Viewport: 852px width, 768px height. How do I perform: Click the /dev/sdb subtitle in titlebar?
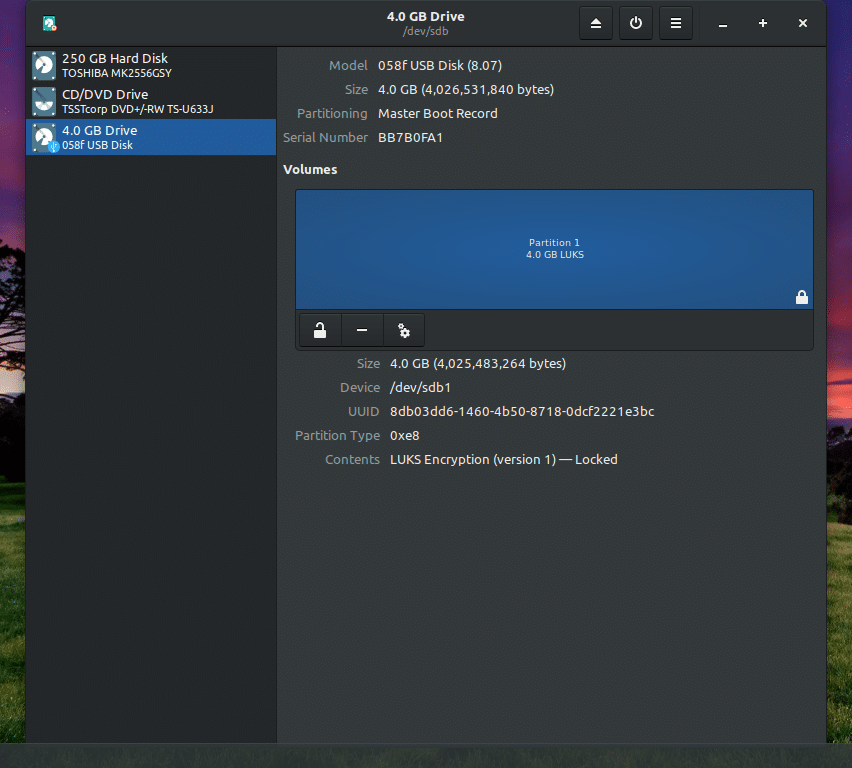(425, 32)
